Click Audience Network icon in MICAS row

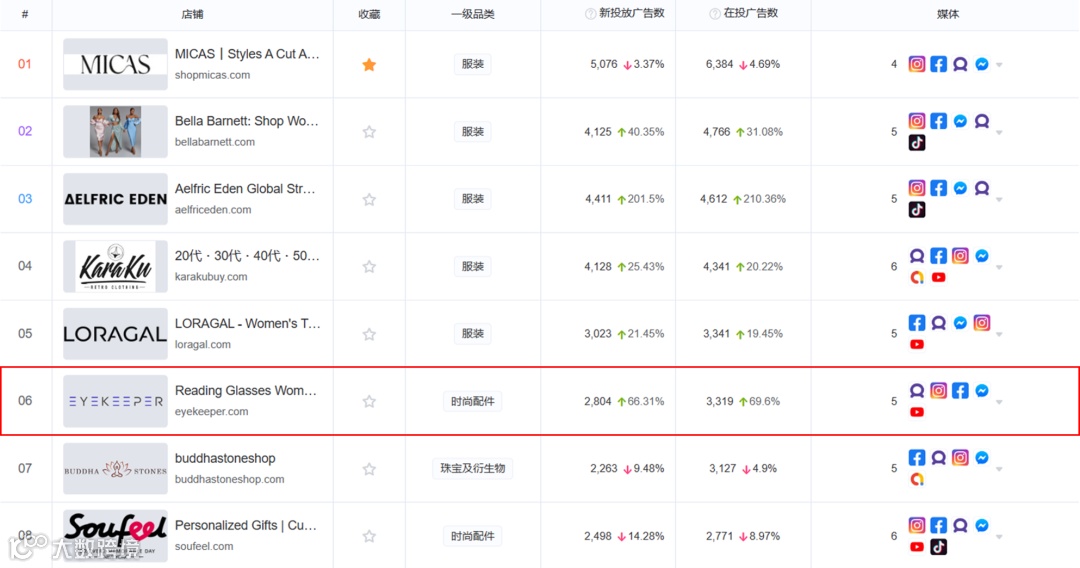click(960, 64)
